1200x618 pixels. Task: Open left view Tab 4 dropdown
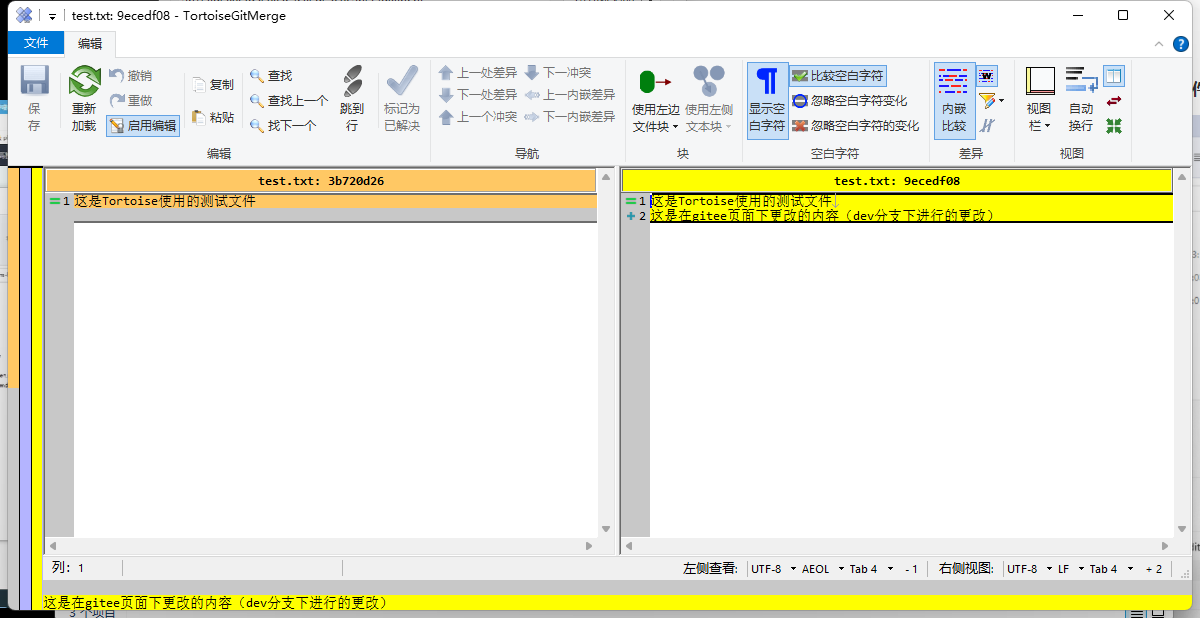[870, 569]
